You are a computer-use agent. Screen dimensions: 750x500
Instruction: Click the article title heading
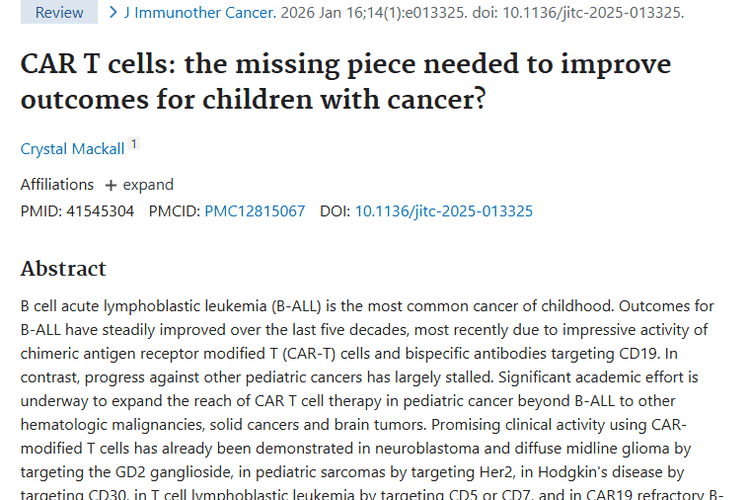click(346, 82)
